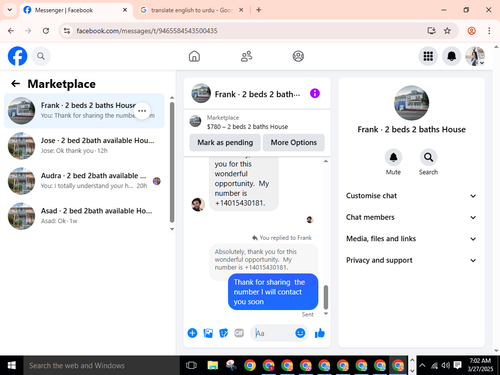Screen dimensions: 500x375
Task: Open the Windows Start button
Action: (12, 366)
